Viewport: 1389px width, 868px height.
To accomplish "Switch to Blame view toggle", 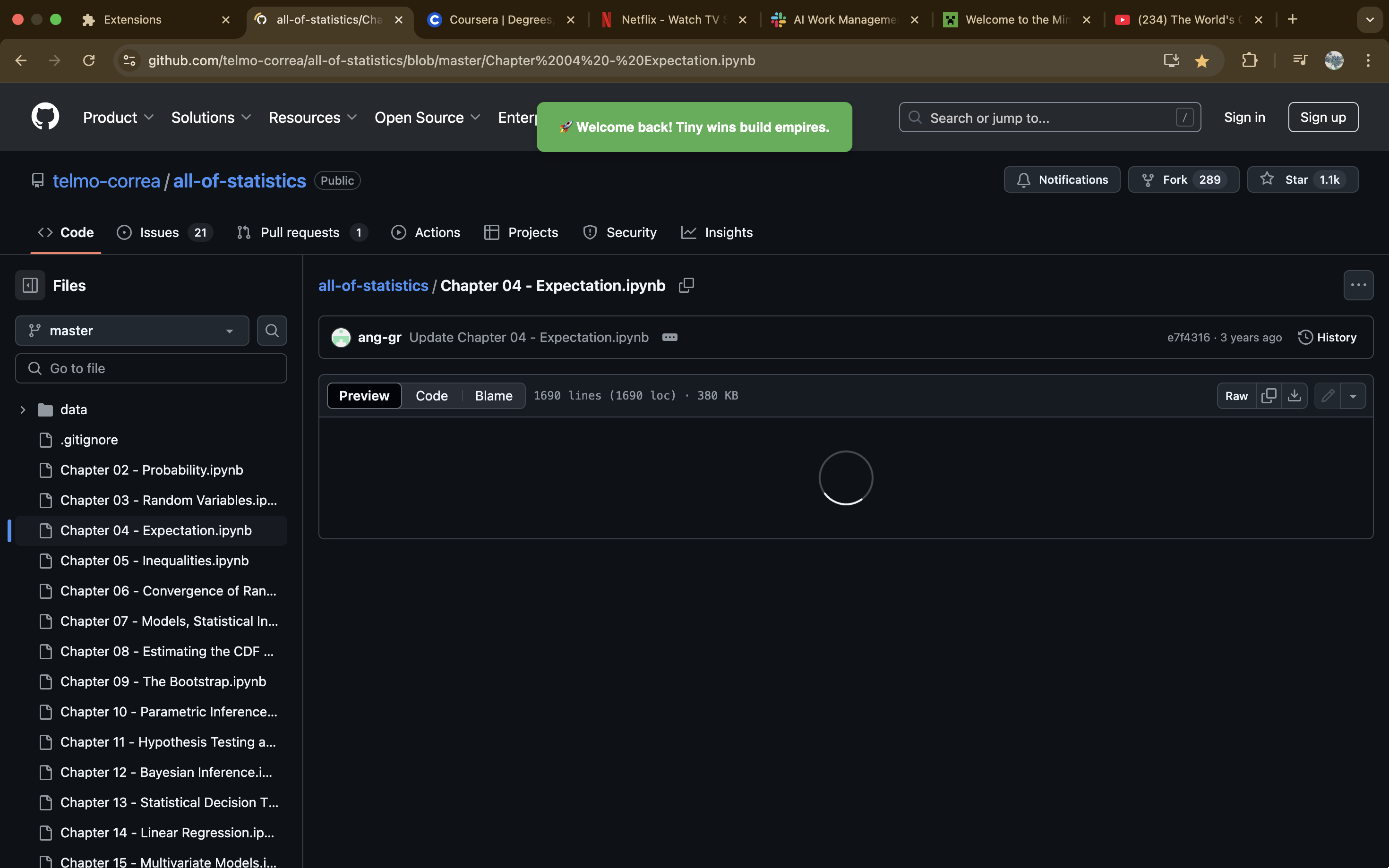I will coord(493,396).
